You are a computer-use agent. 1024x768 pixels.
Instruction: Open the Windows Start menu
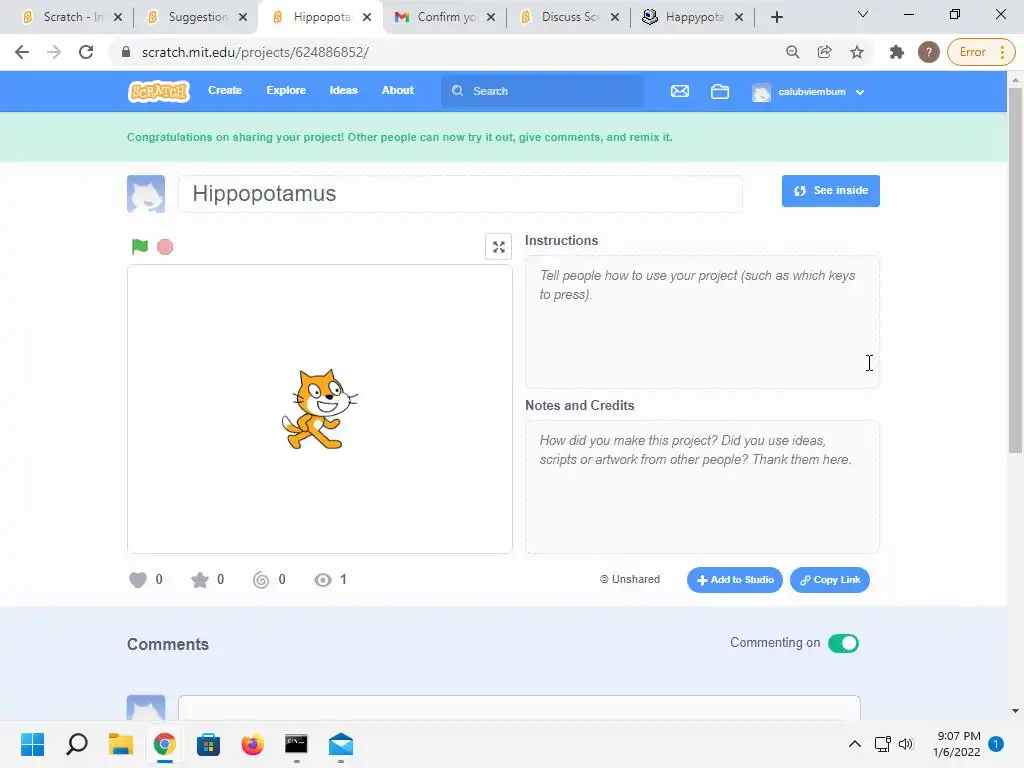(33, 744)
